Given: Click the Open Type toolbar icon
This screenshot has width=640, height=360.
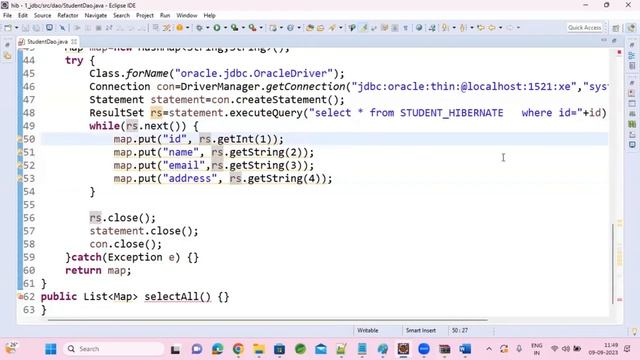Looking at the screenshot, I should point(310,28).
